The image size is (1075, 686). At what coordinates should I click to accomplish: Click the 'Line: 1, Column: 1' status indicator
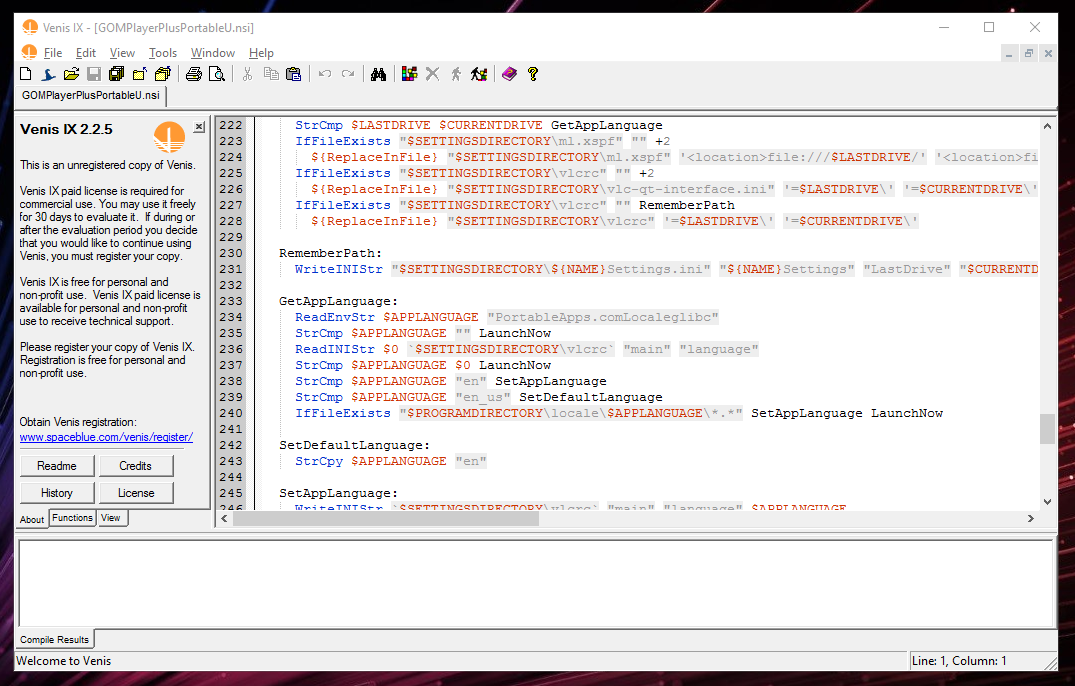959,661
